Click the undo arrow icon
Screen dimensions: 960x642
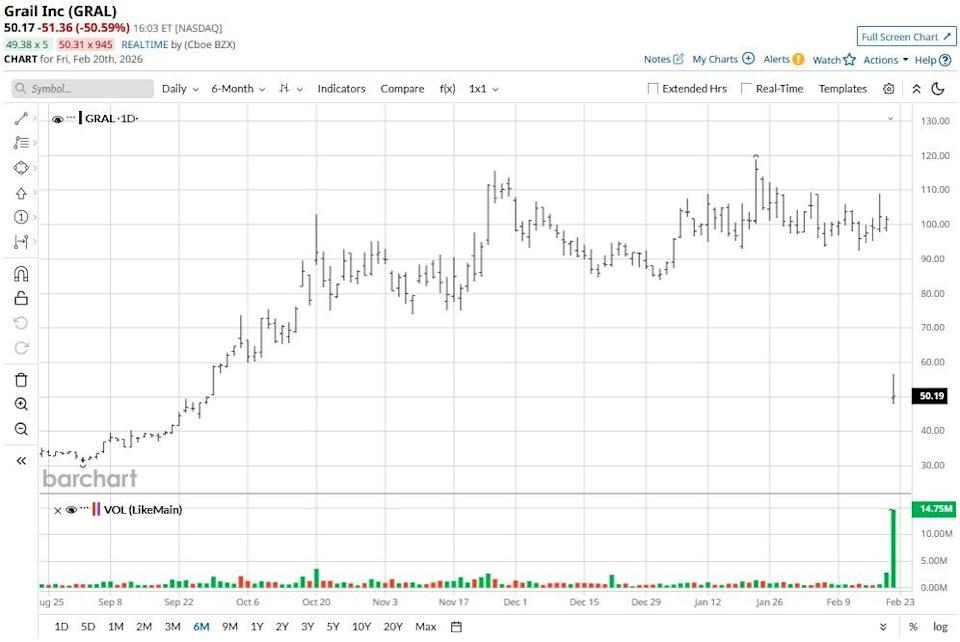(21, 321)
